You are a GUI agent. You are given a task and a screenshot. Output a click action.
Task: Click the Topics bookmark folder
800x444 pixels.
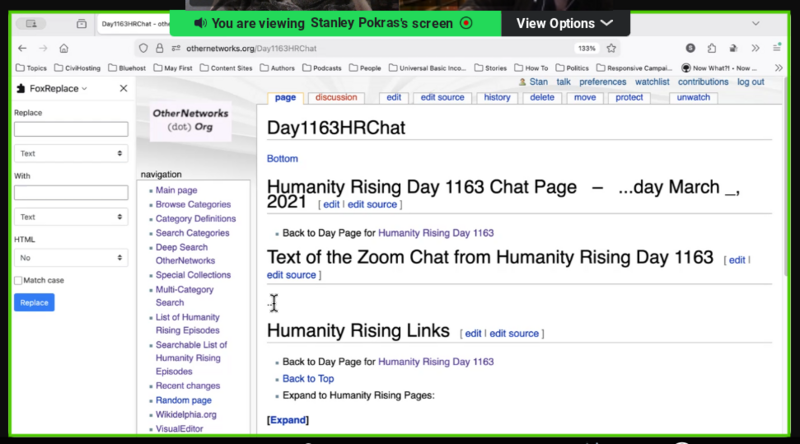[31, 68]
